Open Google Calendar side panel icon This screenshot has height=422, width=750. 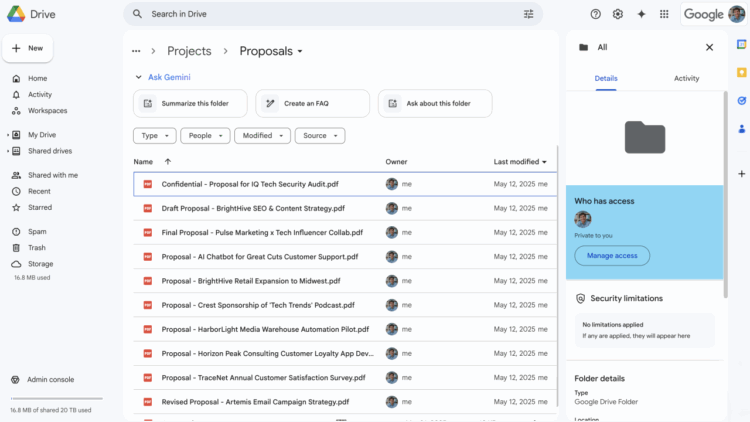(x=741, y=44)
